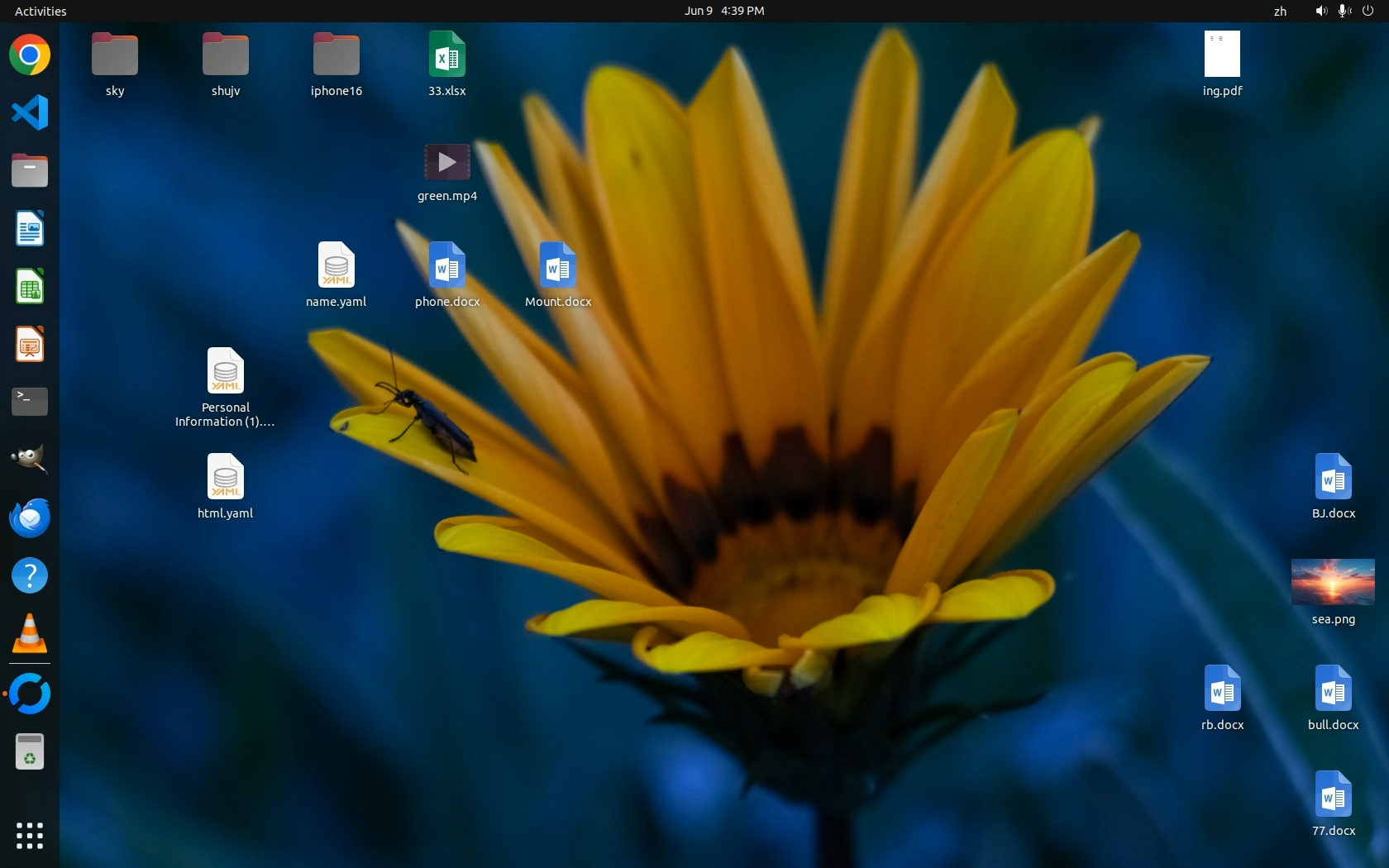Open Google Chrome from the dock
1389x868 pixels.
tap(30, 55)
